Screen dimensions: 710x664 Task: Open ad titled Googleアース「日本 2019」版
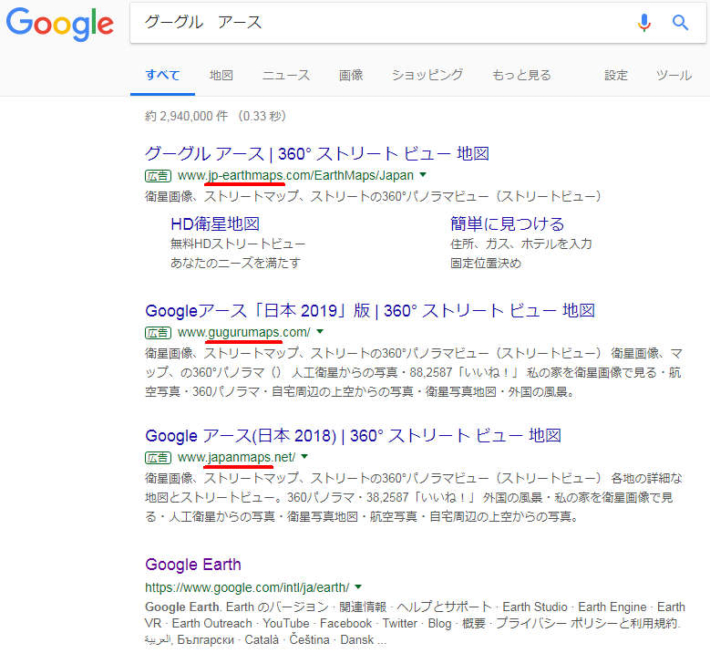[370, 311]
